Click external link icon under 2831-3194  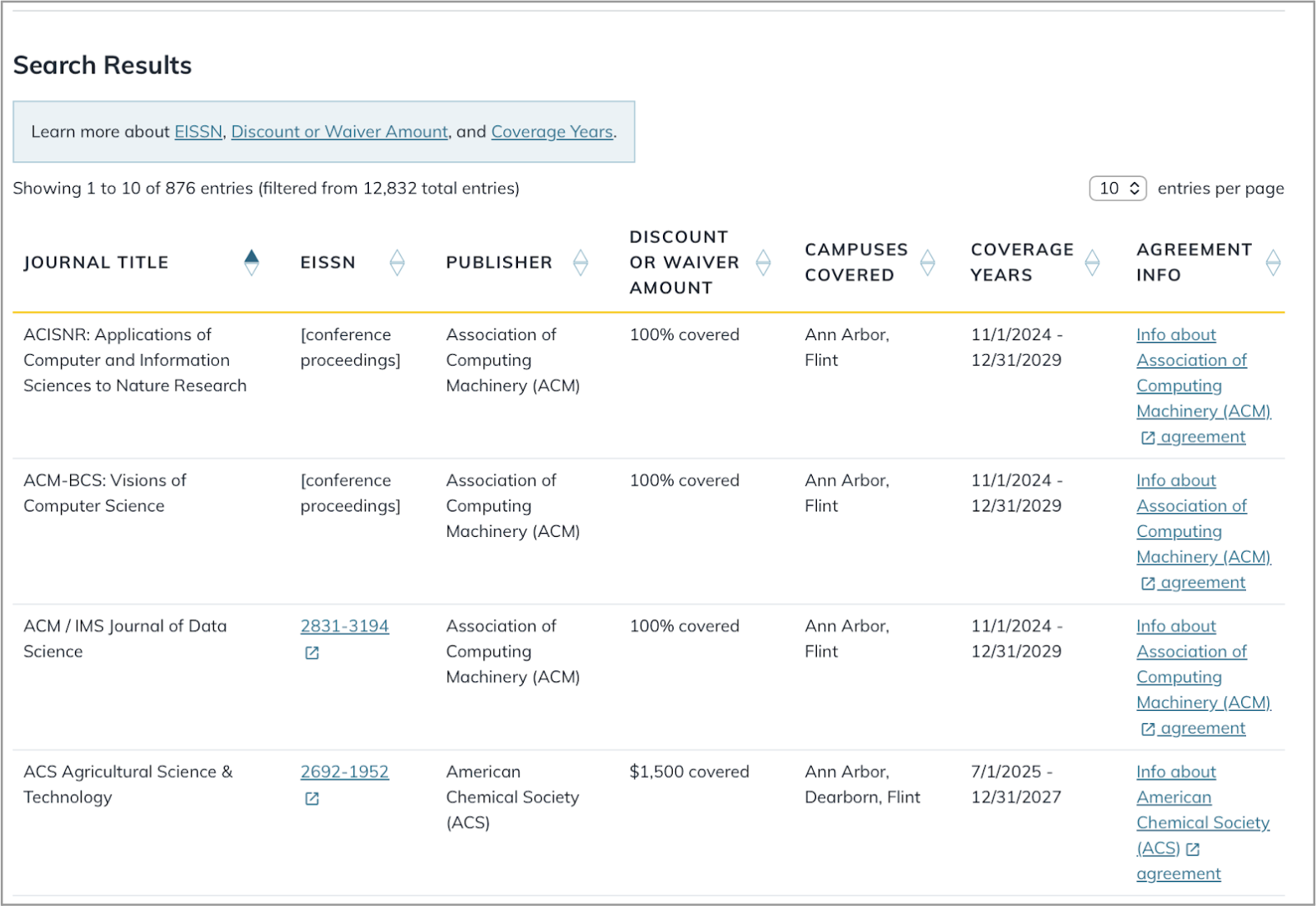click(x=312, y=653)
